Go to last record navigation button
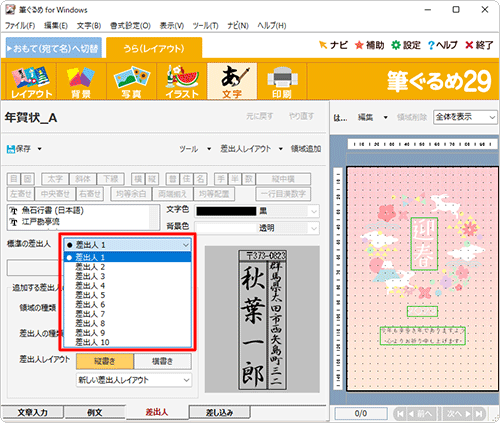 pos(479,414)
